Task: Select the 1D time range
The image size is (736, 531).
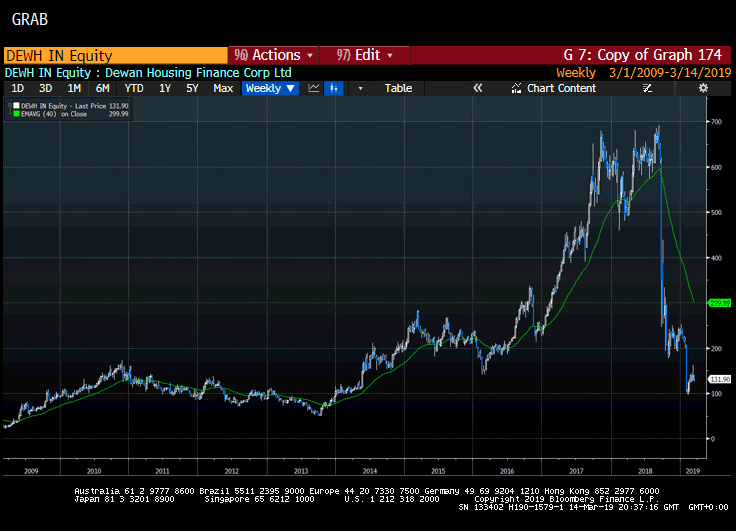Action: 18,88
